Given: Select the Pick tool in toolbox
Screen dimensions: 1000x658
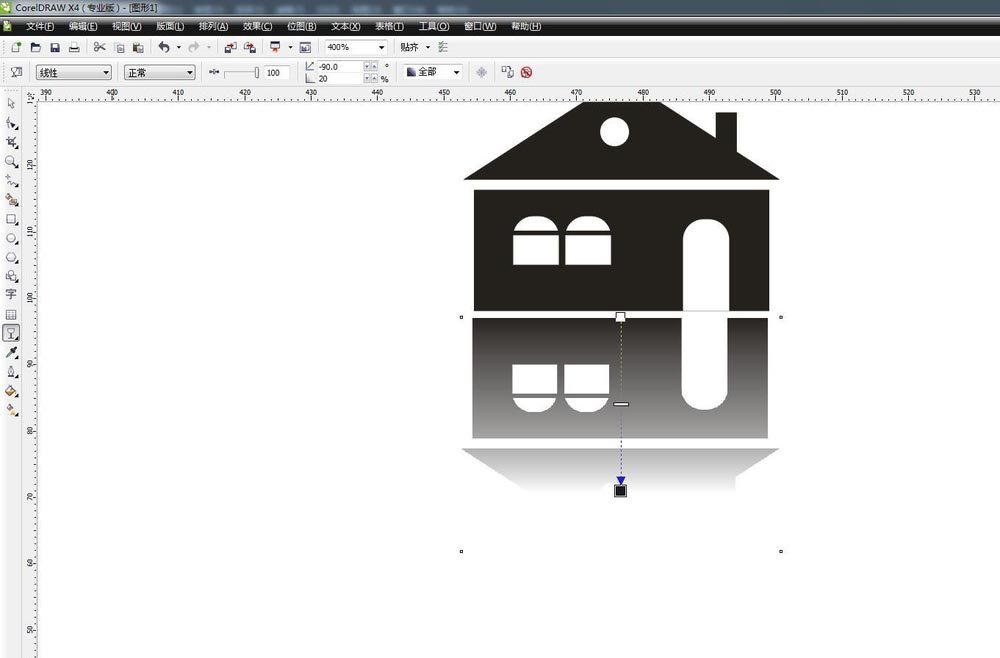Looking at the screenshot, I should [11, 104].
